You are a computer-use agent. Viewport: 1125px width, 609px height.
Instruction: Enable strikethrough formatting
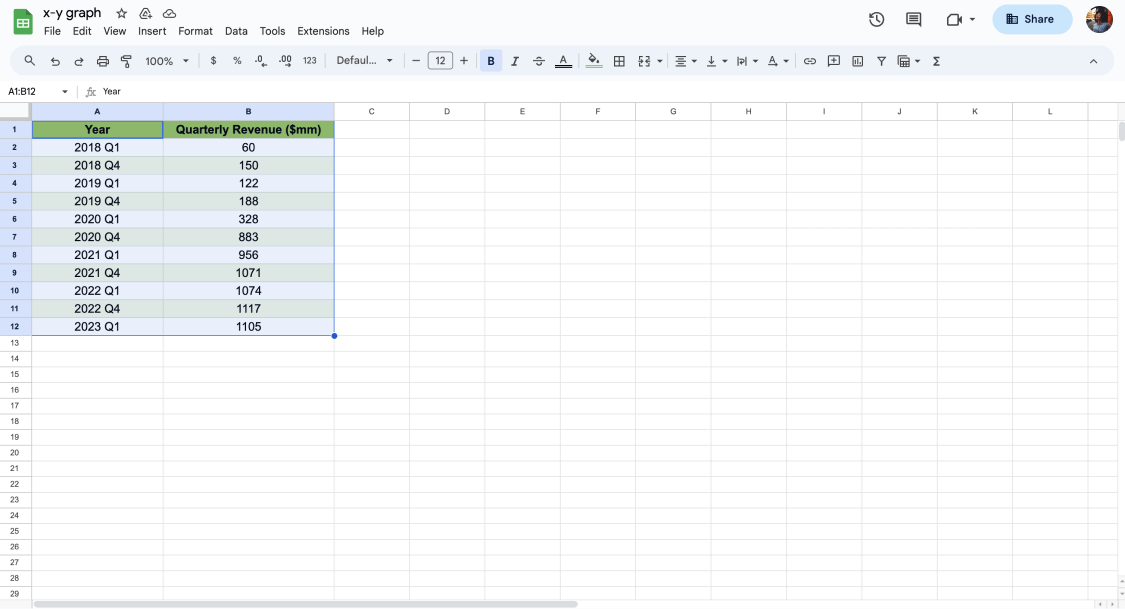(x=539, y=61)
